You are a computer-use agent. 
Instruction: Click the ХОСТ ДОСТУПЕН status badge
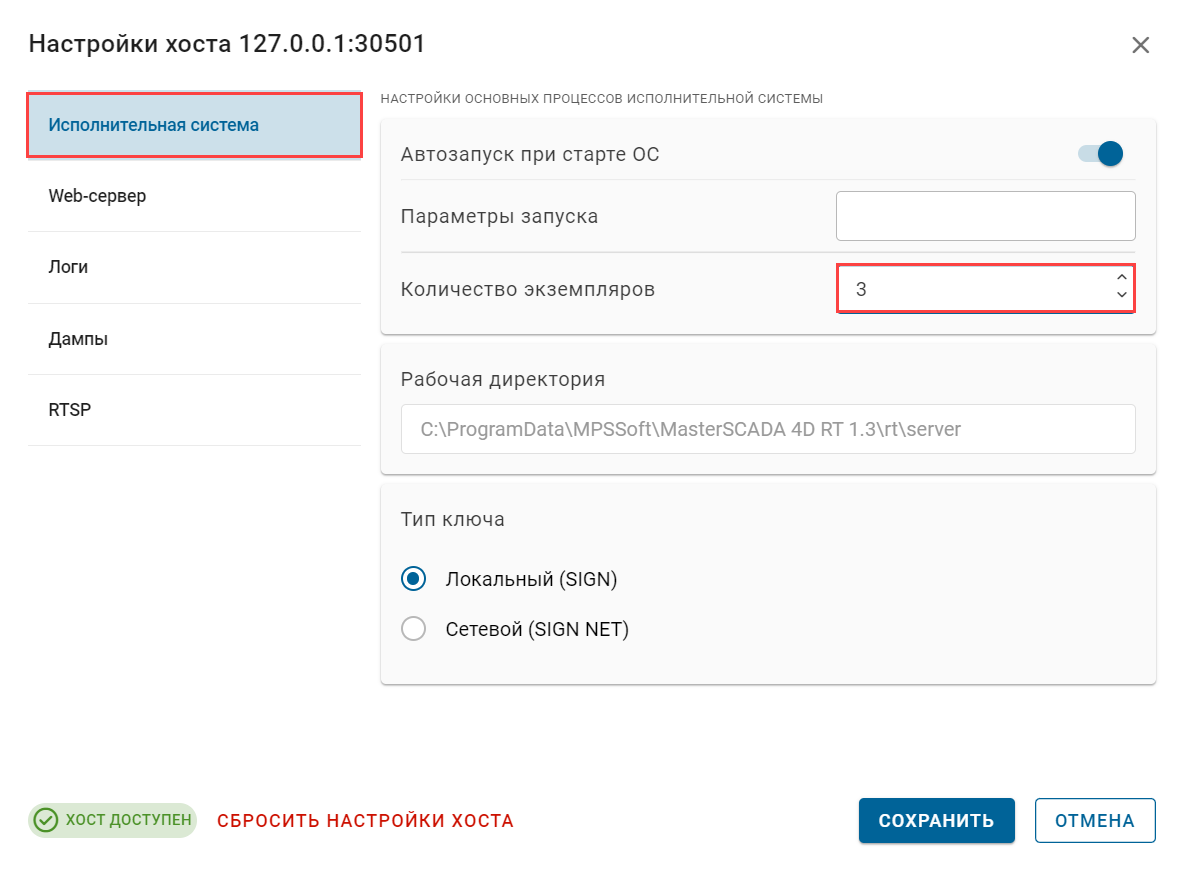pyautogui.click(x=112, y=820)
